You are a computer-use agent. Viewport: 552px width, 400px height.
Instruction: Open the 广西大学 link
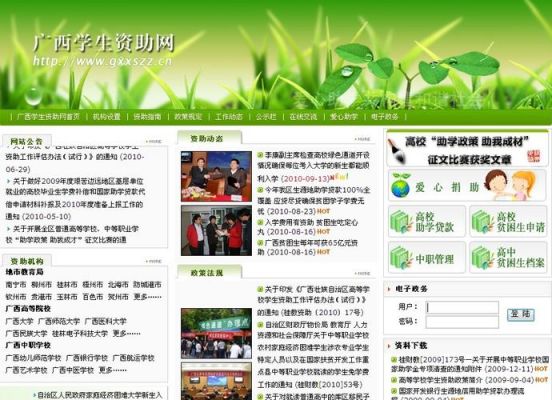[x=19, y=321]
